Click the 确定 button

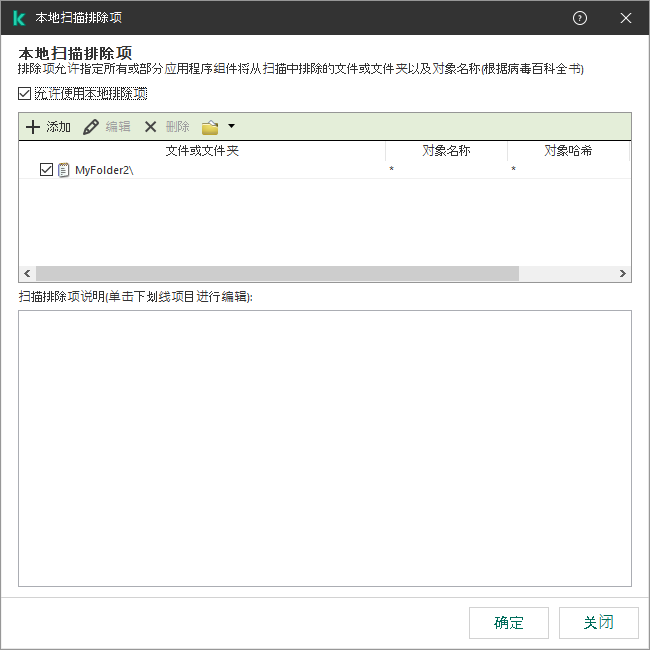509,623
